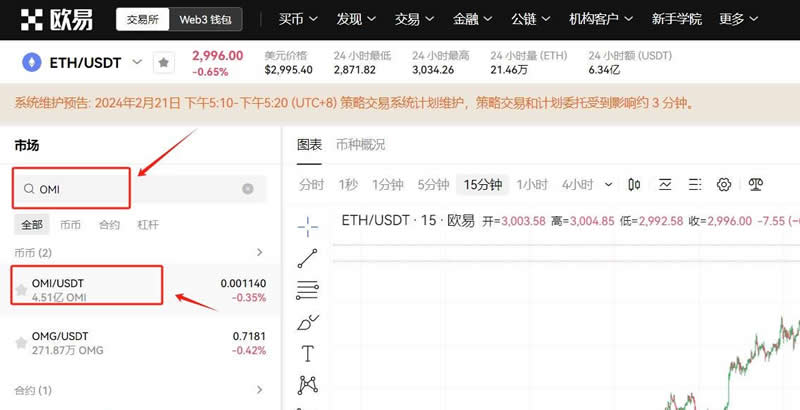This screenshot has height=410, width=800.
Task: Select the 1小时 timeframe
Action: point(532,185)
